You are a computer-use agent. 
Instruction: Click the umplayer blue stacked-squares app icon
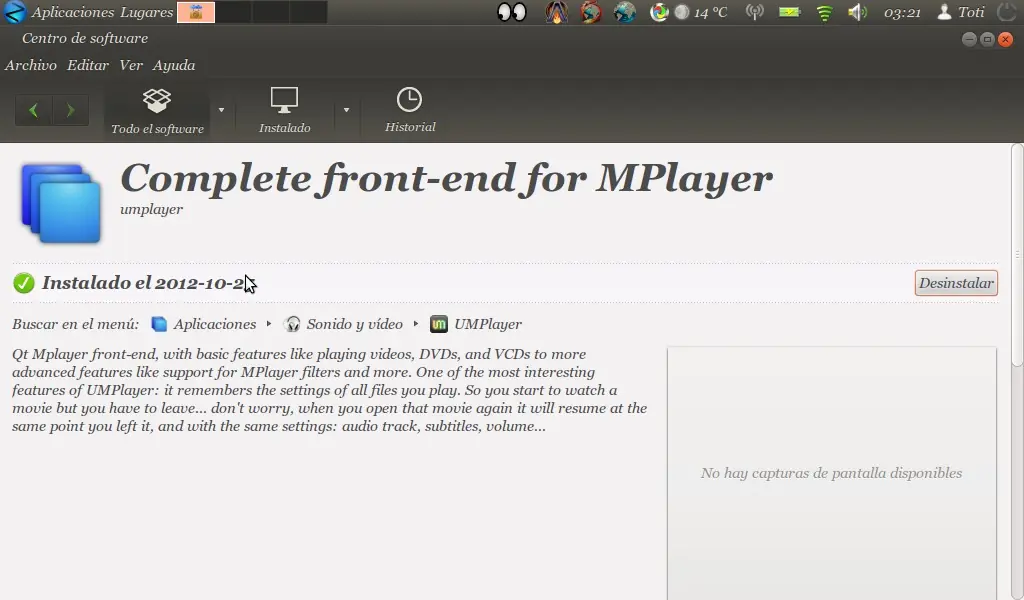click(61, 203)
